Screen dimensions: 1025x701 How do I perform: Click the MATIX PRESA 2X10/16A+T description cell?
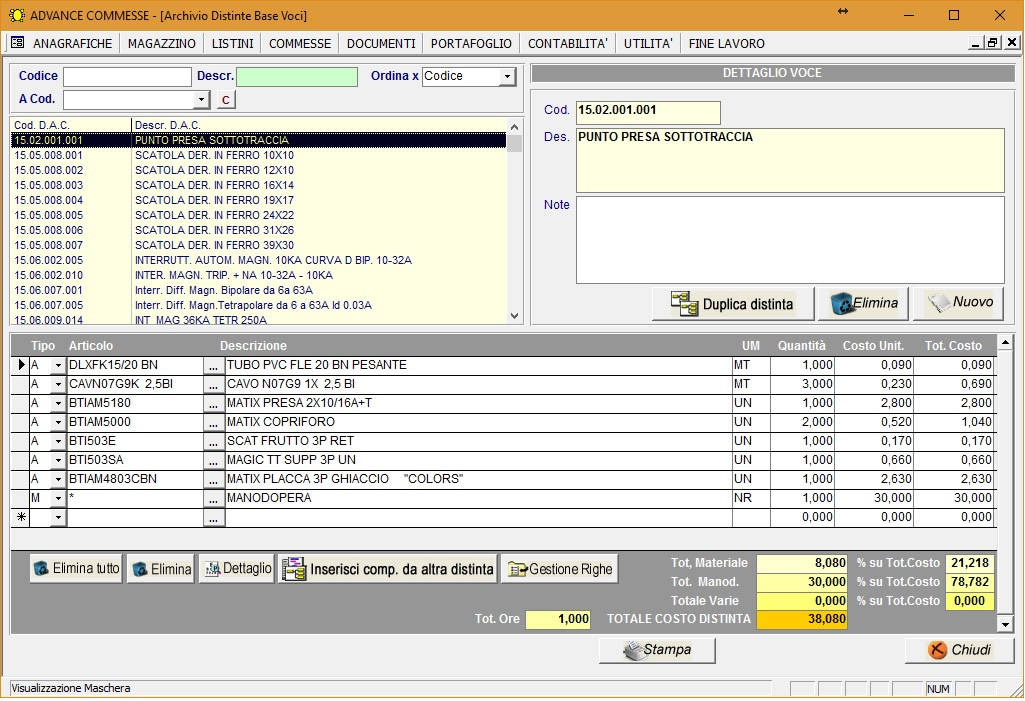(x=479, y=403)
